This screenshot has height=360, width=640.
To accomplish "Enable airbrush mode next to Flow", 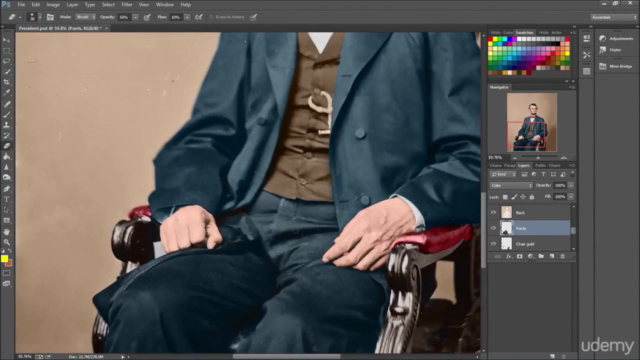I will (199, 17).
